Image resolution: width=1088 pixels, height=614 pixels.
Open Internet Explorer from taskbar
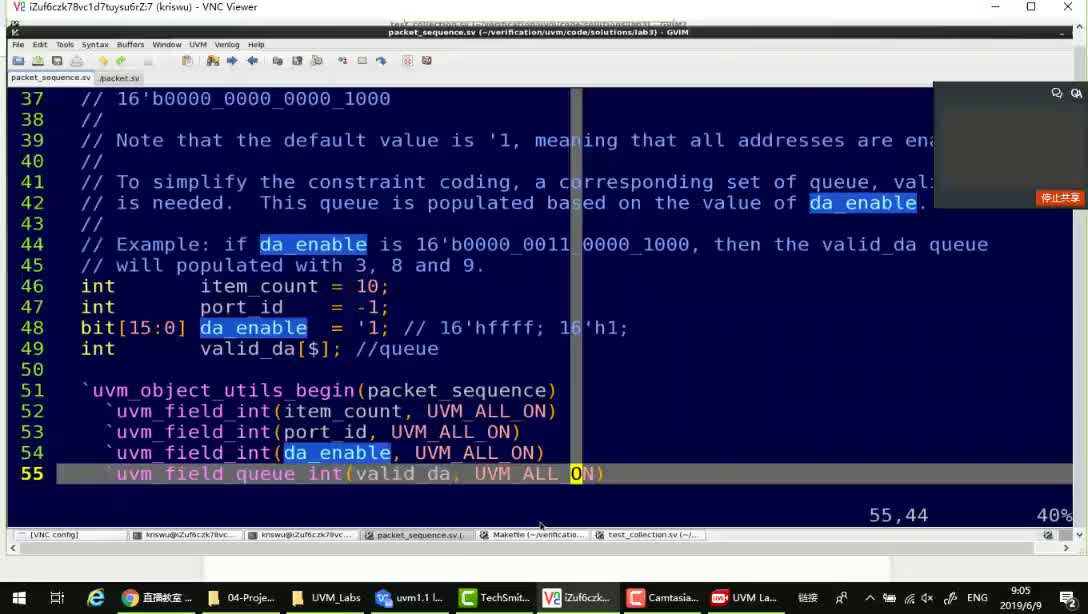coord(95,597)
